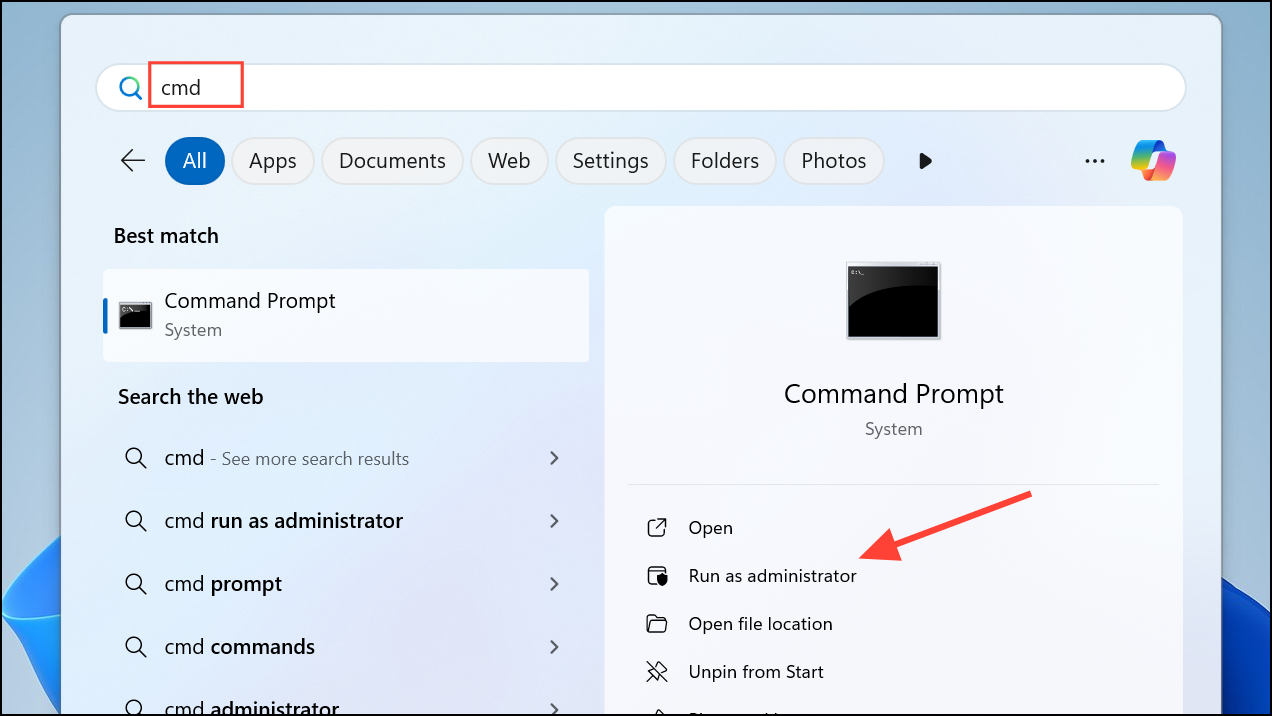Select Command Prompt best match result
Viewport: 1272px width, 716px height.
(x=346, y=315)
